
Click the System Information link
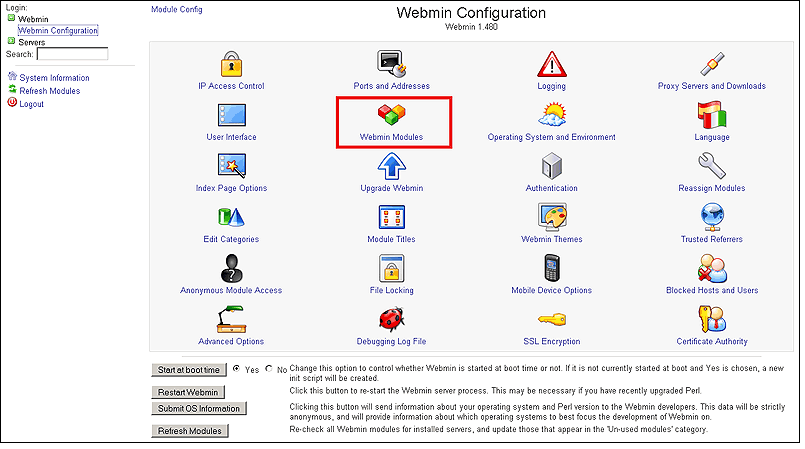pos(54,77)
